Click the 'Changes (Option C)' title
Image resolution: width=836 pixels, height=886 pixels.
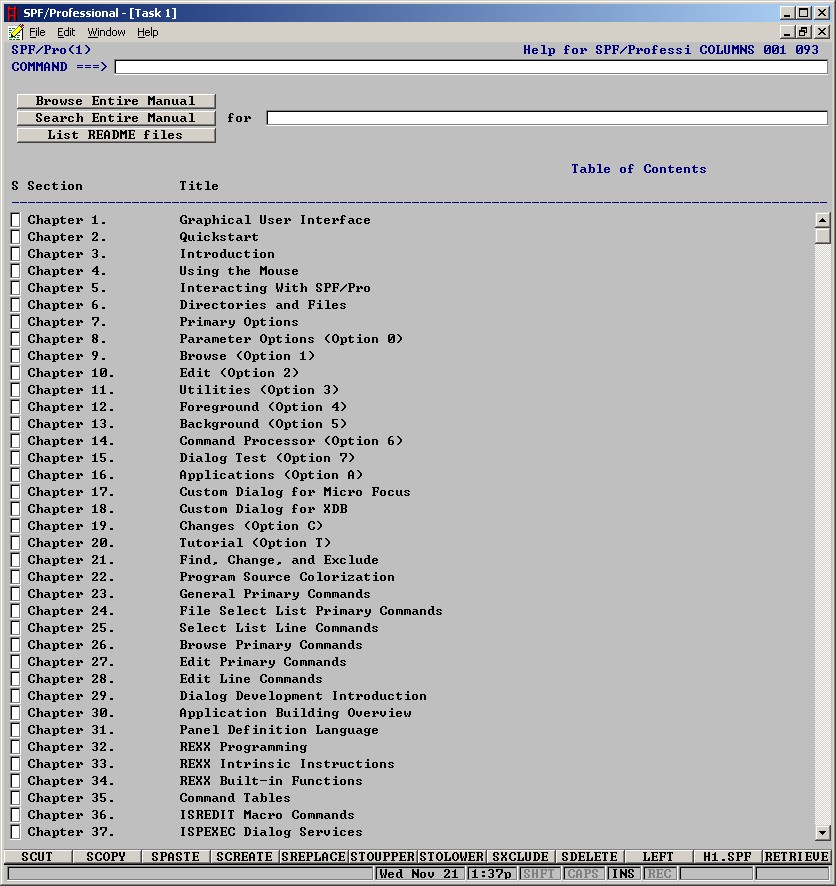coord(251,526)
